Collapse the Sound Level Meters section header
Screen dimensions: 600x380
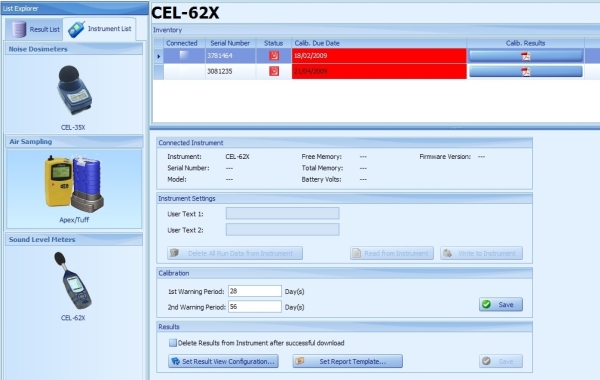coord(74,240)
